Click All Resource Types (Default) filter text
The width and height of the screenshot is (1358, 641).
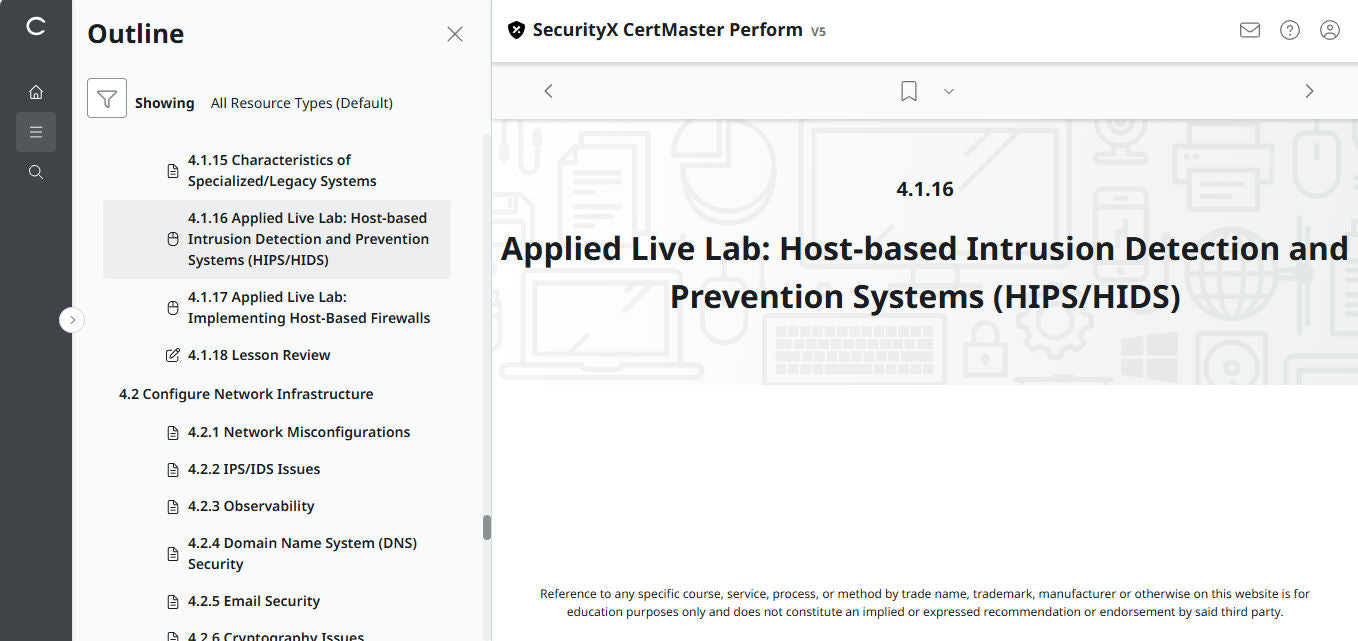point(302,102)
